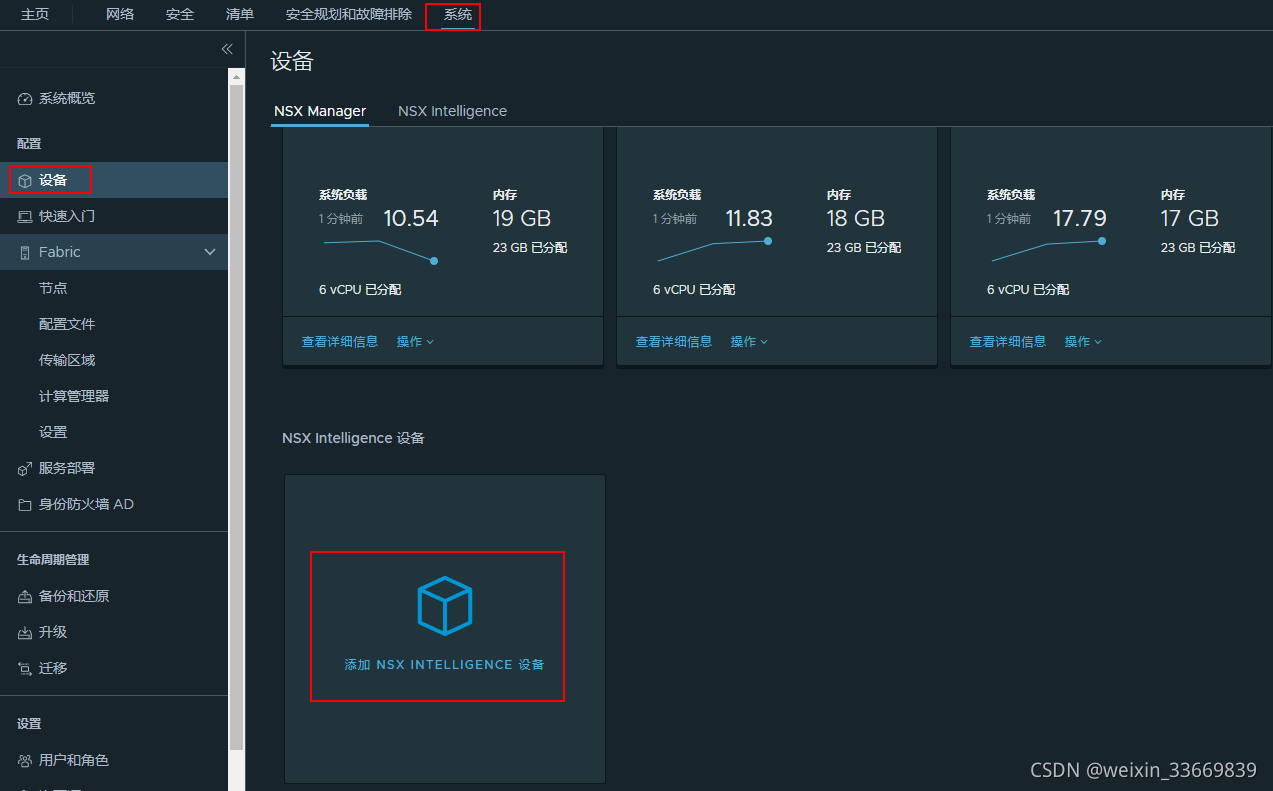
Task: Open 操作 dropdown on the 17 GB card
Action: [x=1083, y=342]
